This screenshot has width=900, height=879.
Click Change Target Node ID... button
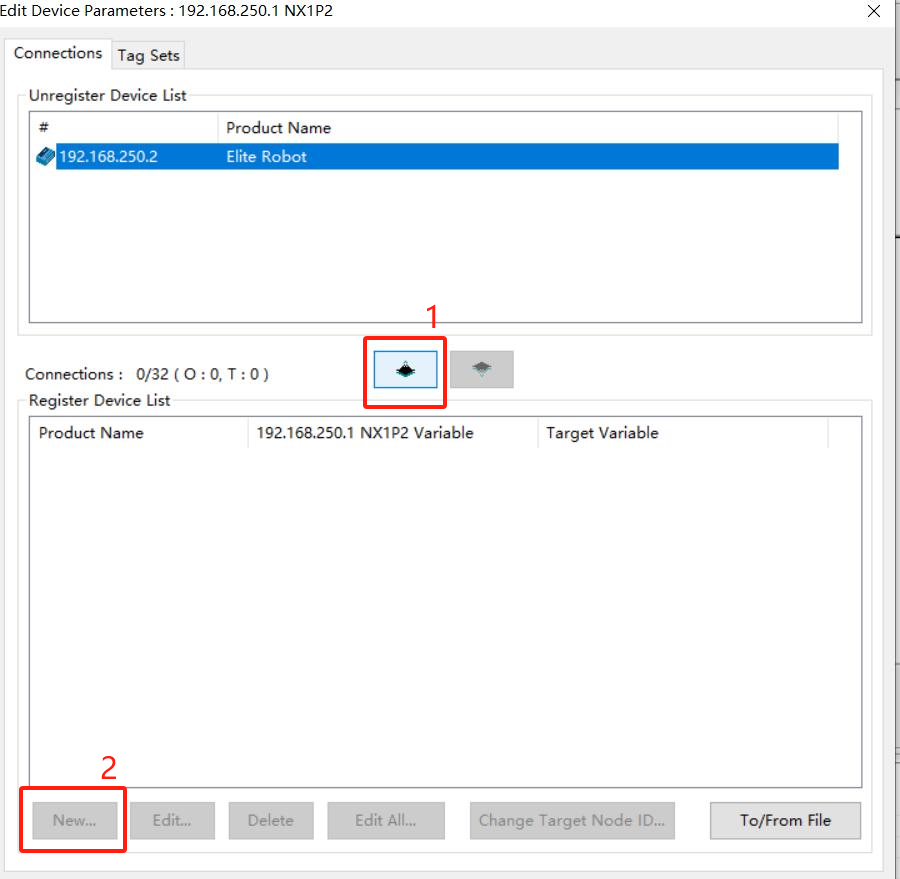pos(571,821)
